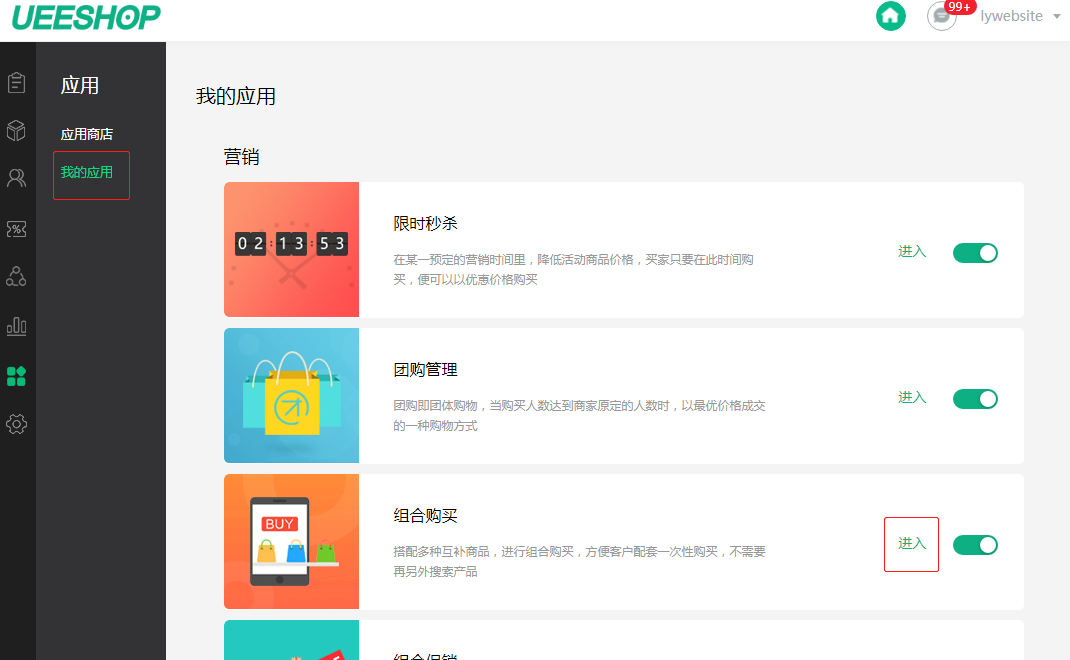Click the lywebsite username

(1011, 16)
